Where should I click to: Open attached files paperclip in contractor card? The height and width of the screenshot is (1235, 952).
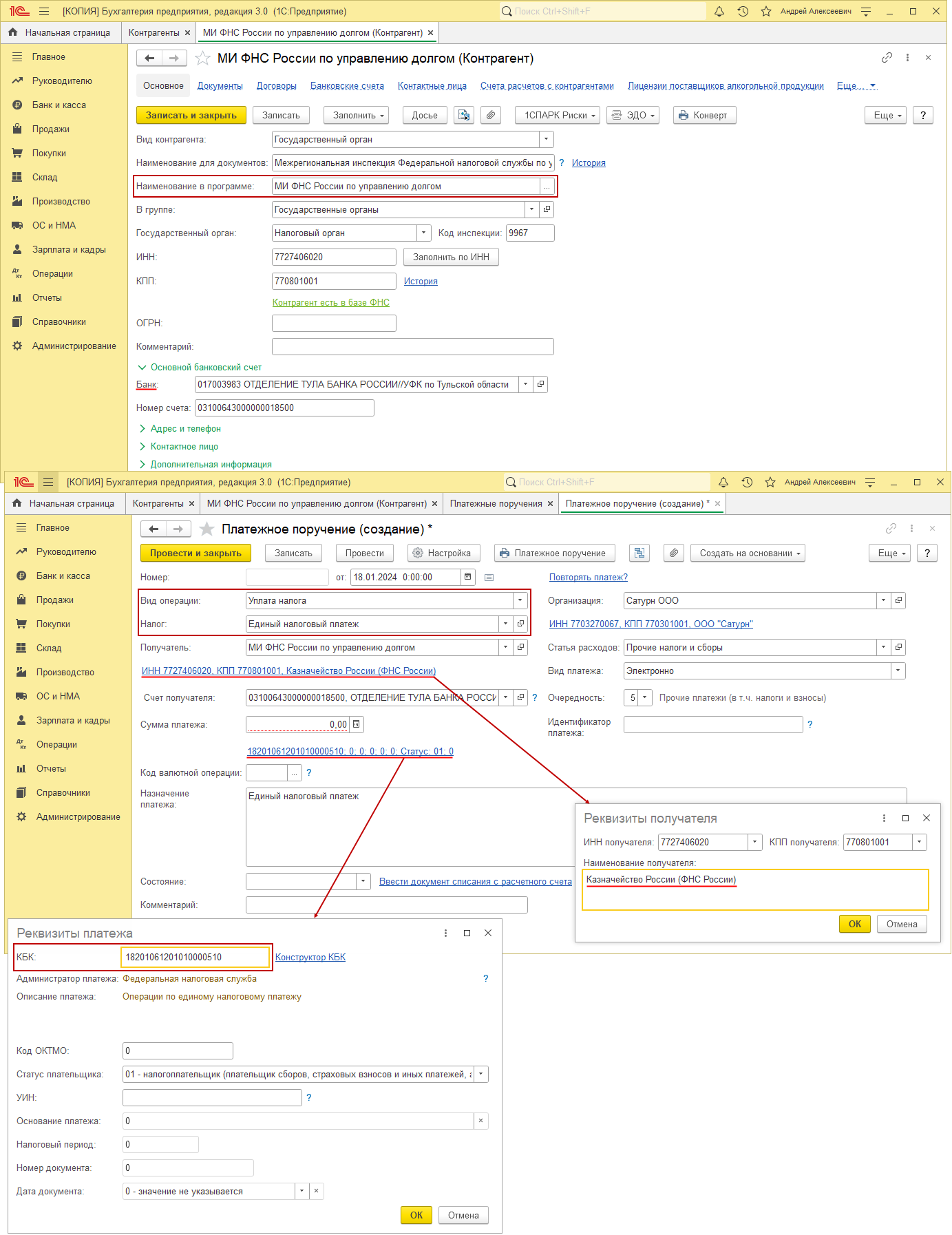tap(490, 116)
